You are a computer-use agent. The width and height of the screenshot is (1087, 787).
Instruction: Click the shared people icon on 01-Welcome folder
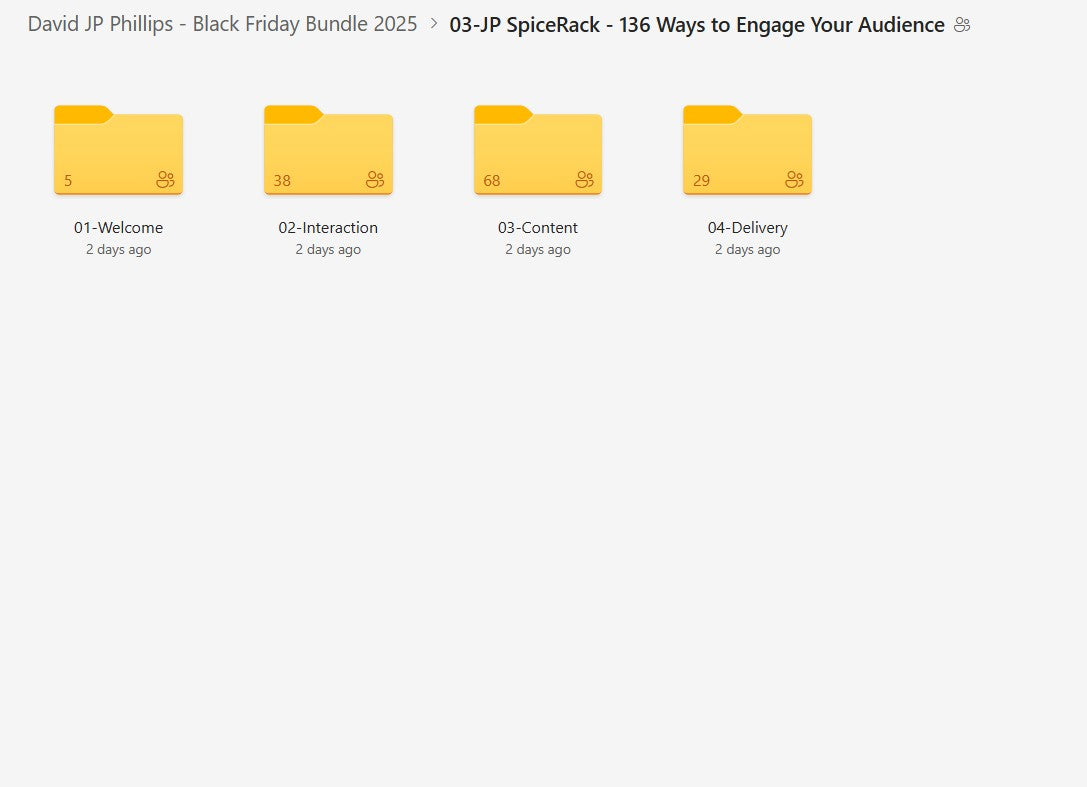point(166,180)
